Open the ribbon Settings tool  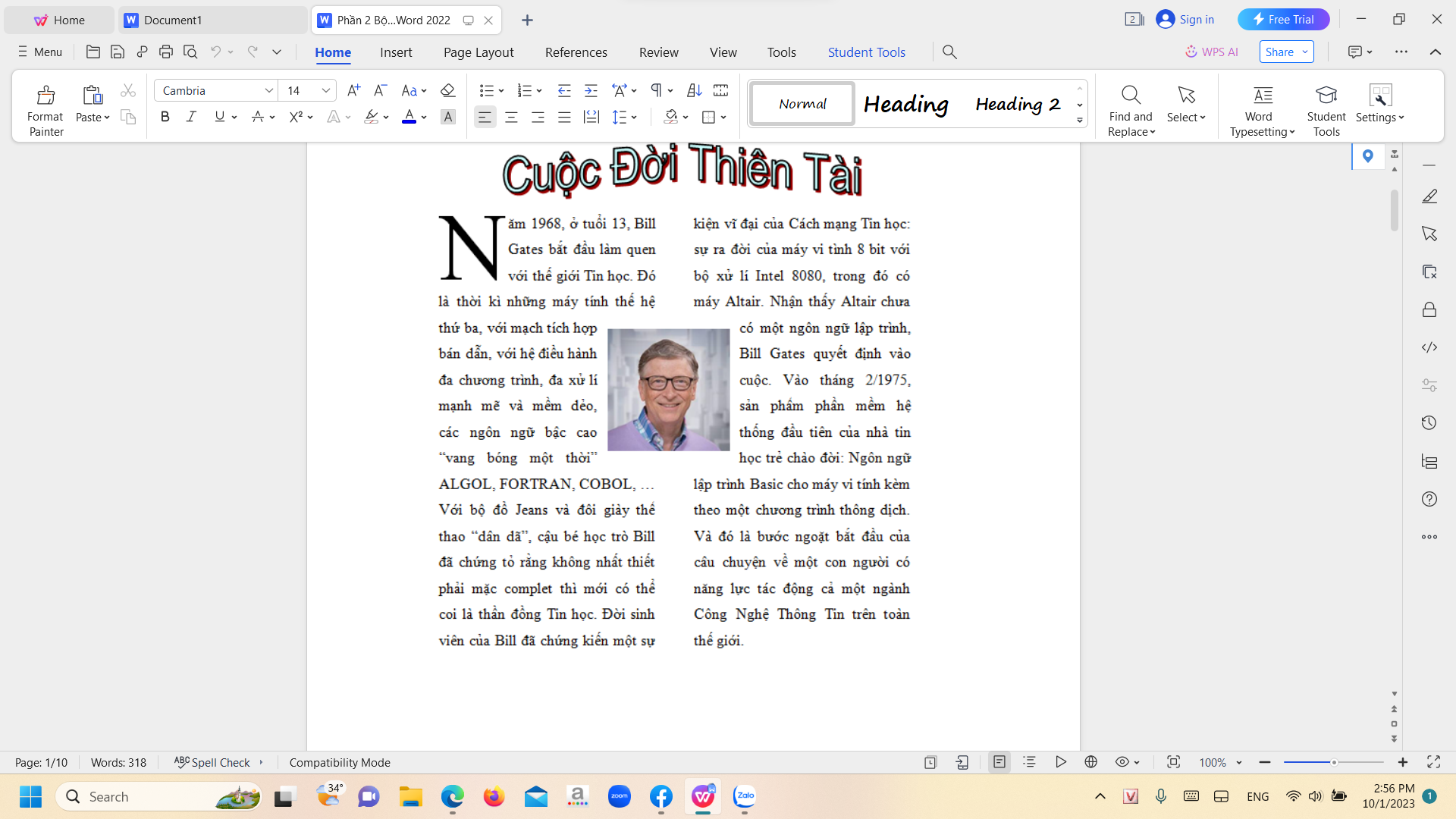(1380, 104)
